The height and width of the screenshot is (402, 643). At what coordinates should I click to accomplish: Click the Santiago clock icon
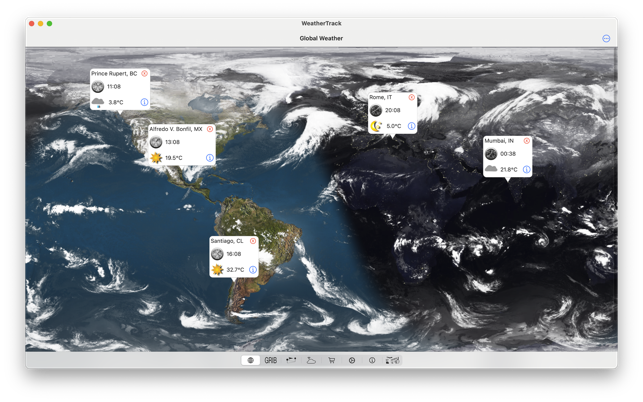(x=217, y=254)
